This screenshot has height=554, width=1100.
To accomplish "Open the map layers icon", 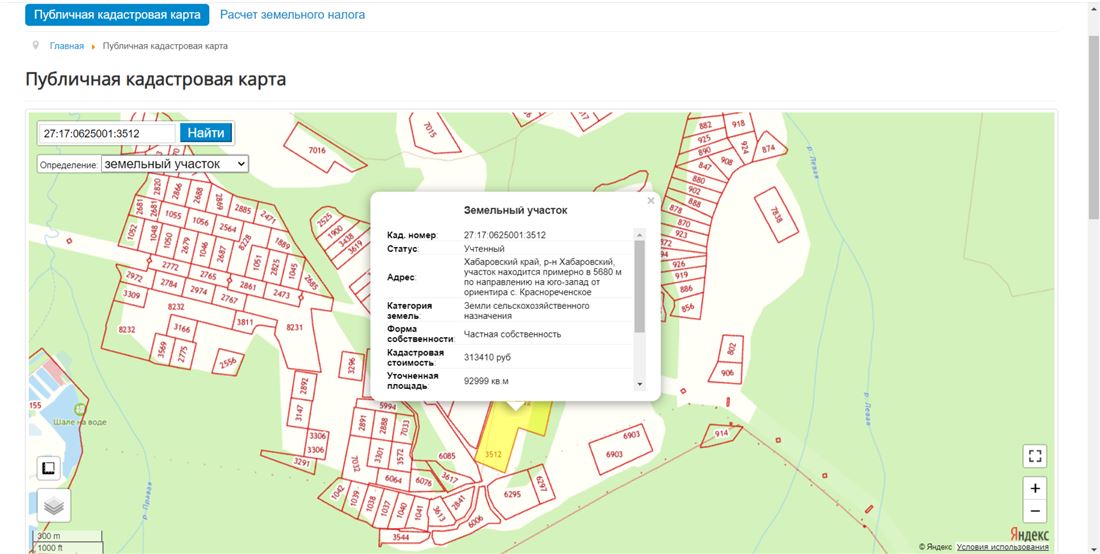I will 53,506.
